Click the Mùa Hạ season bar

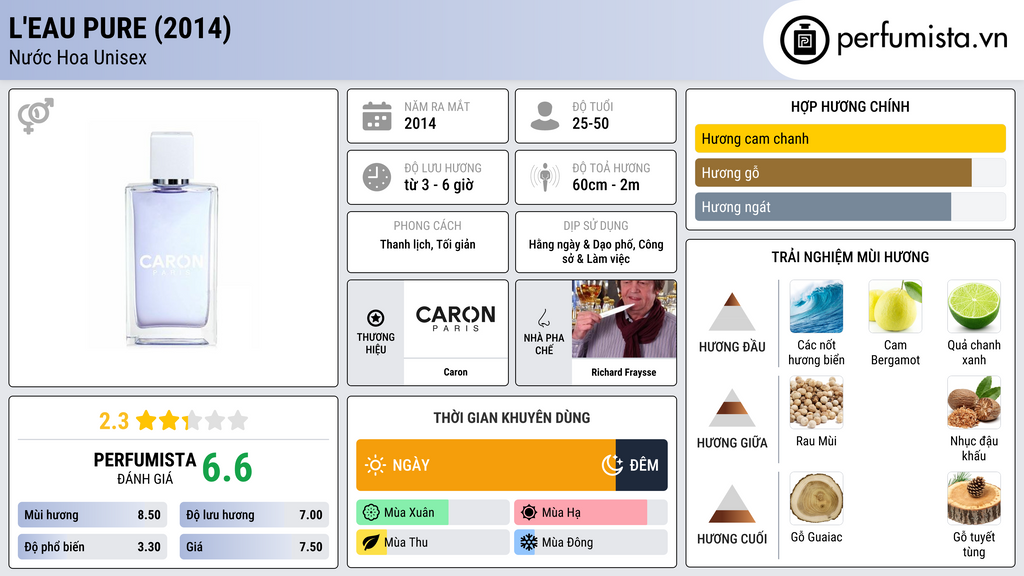(x=590, y=513)
